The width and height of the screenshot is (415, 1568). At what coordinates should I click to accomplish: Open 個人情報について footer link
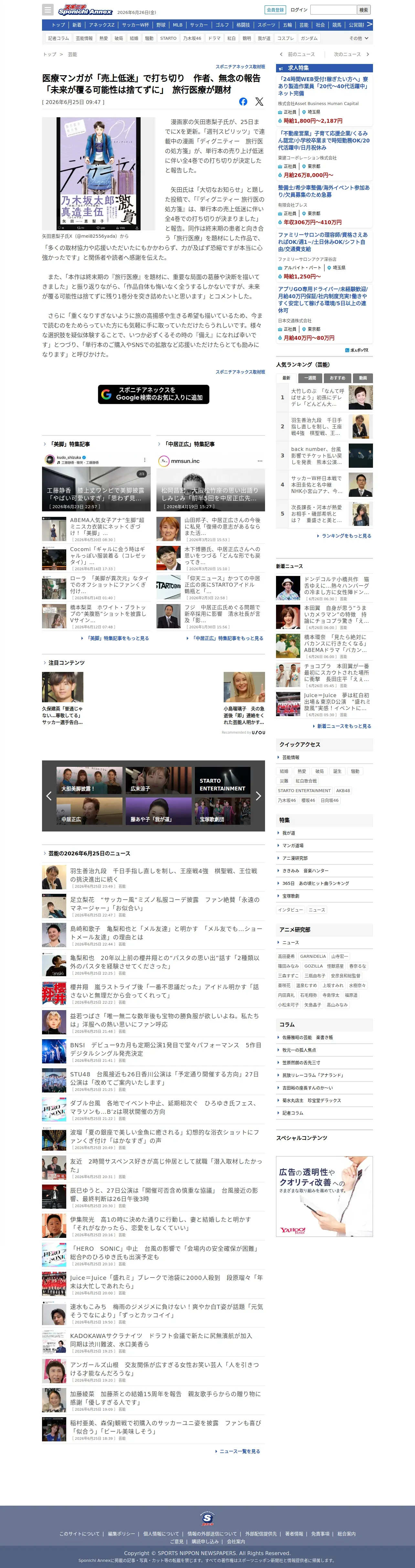[x=162, y=1533]
